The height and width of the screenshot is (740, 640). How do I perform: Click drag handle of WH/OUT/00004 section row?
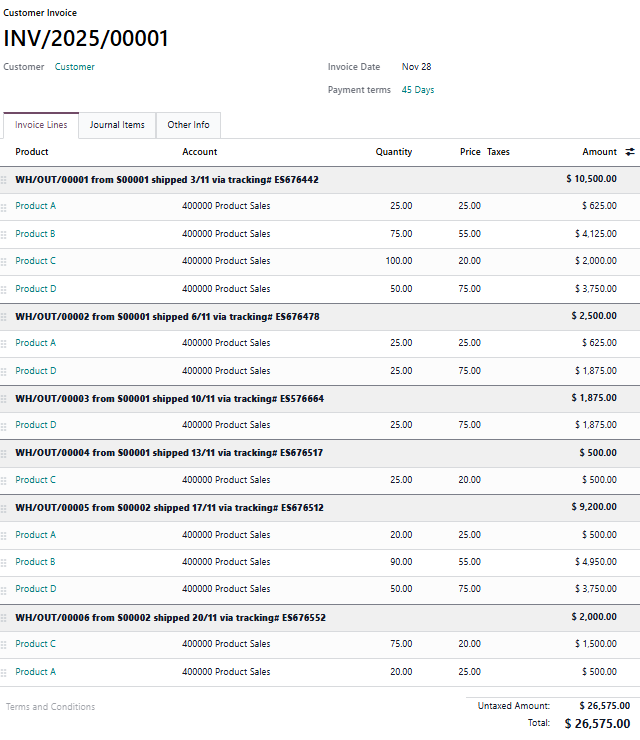coord(4,453)
